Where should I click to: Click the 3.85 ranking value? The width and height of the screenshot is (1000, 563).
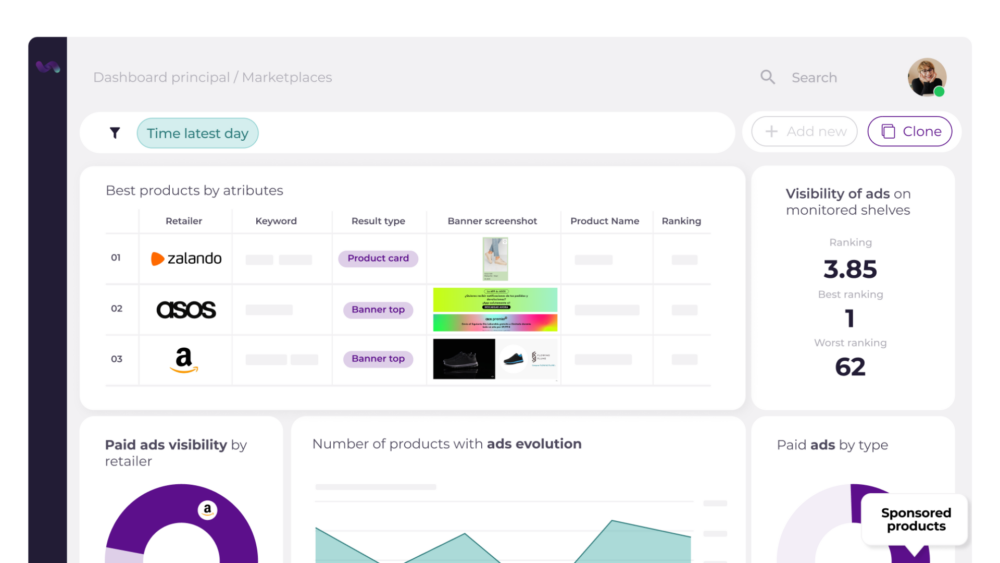click(x=850, y=269)
